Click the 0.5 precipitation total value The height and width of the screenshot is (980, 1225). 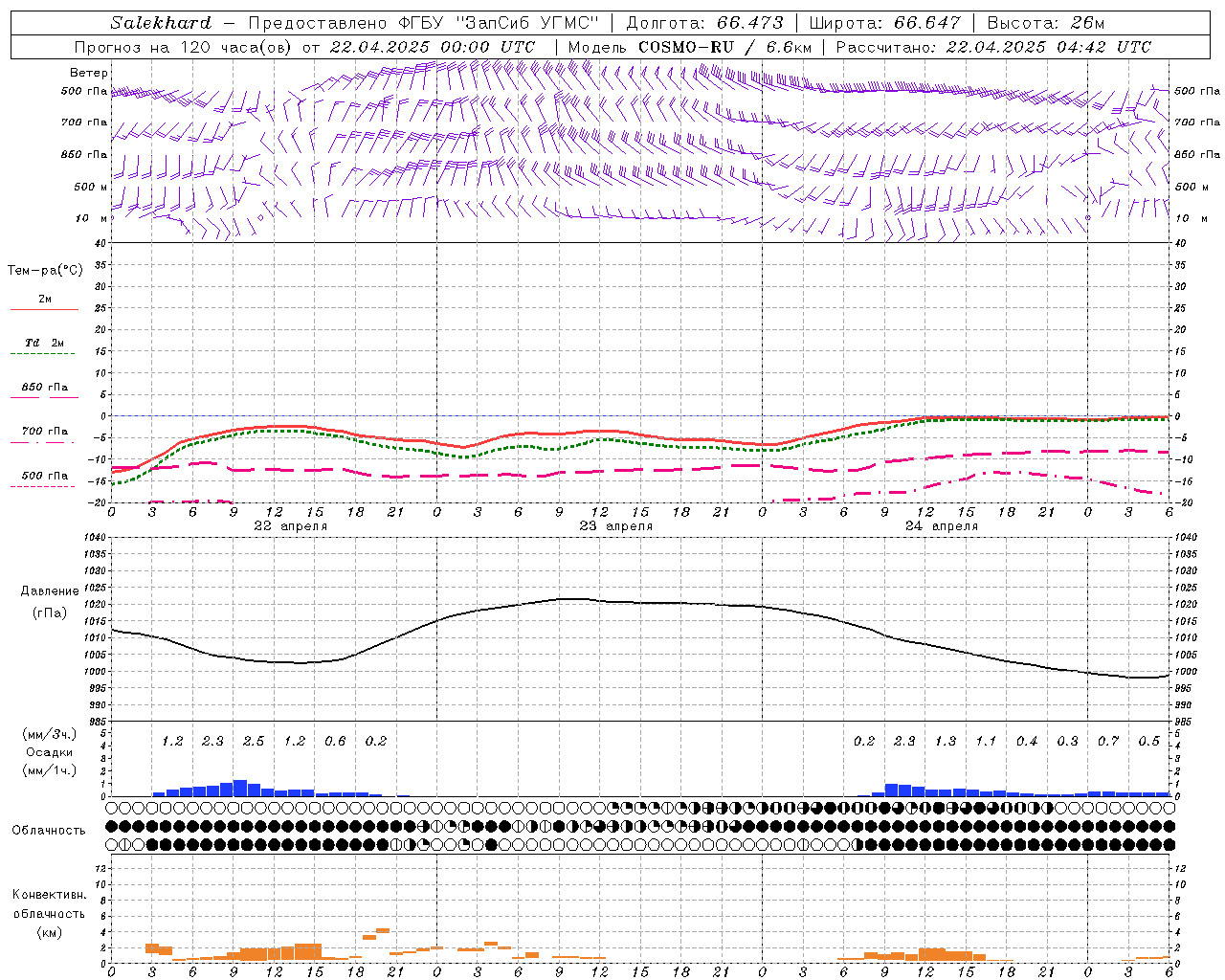click(1149, 742)
